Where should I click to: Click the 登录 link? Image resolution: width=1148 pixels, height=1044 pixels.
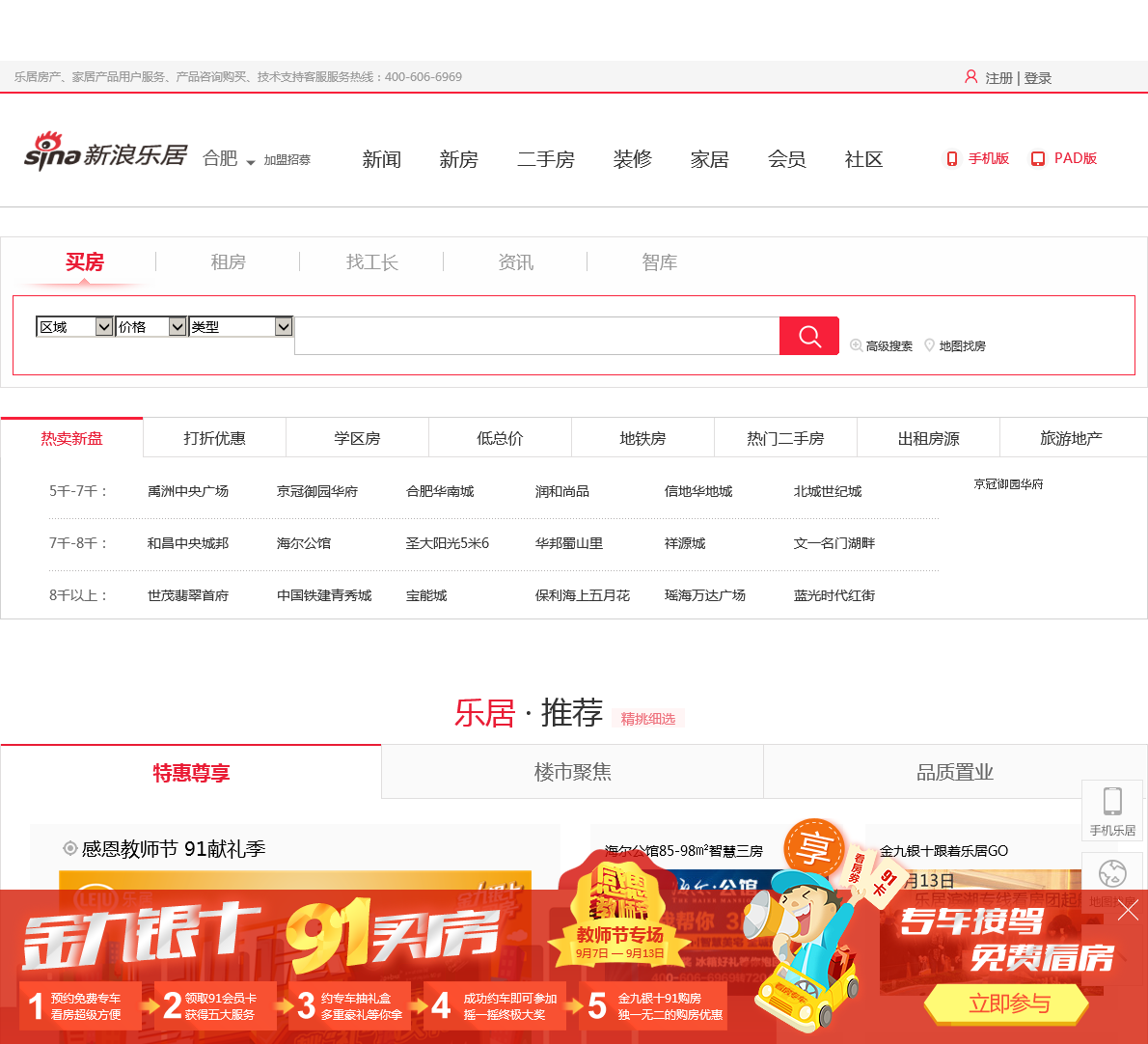(x=1037, y=77)
